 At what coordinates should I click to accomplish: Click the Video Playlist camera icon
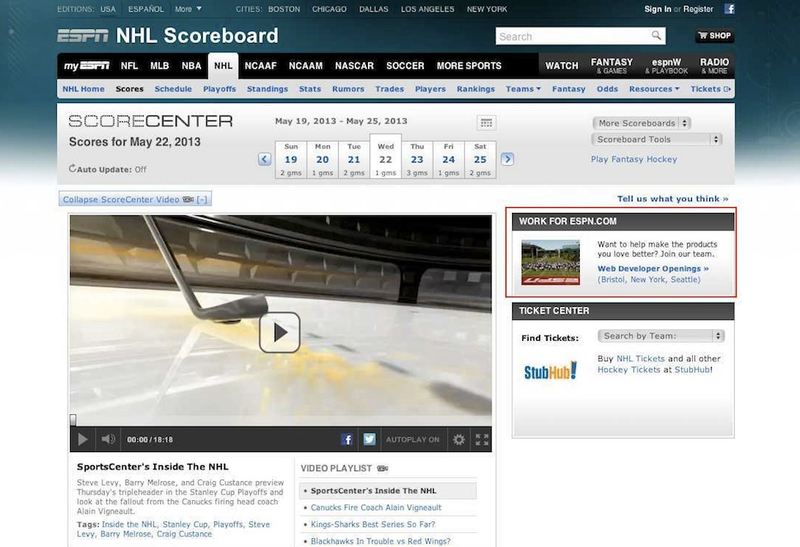tap(382, 468)
